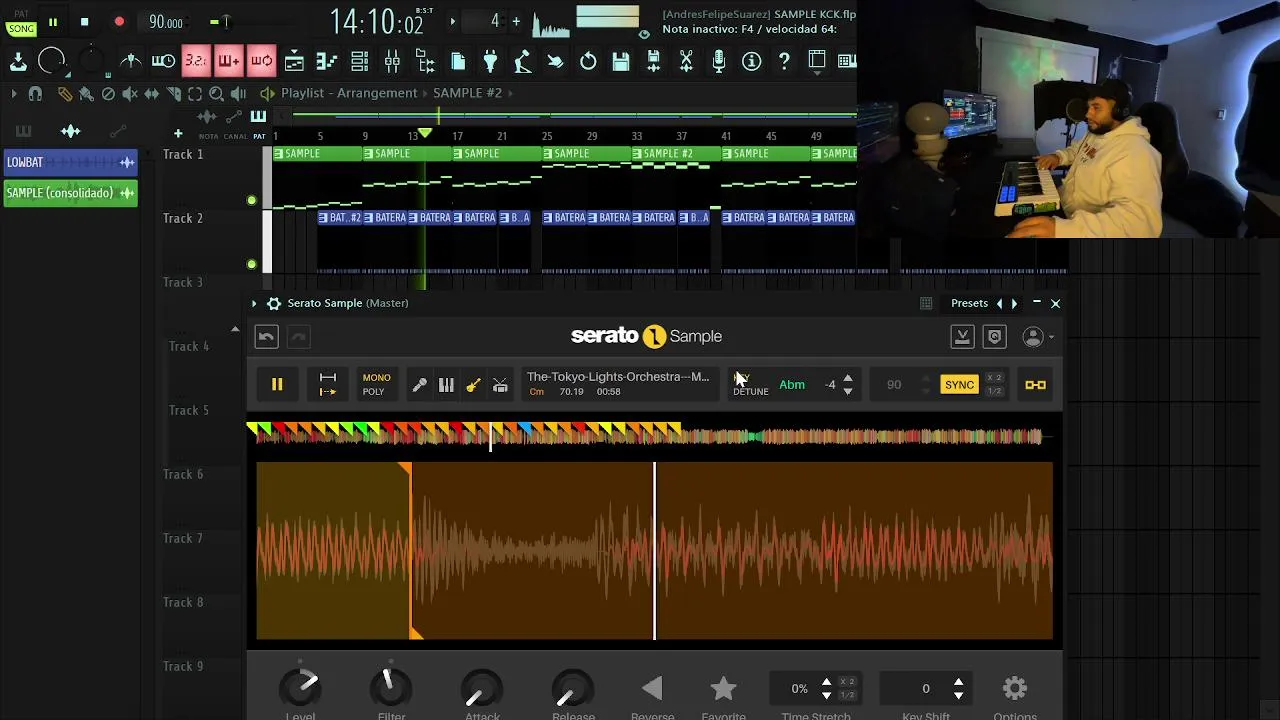Open the plugin picker plug icon

(490, 61)
